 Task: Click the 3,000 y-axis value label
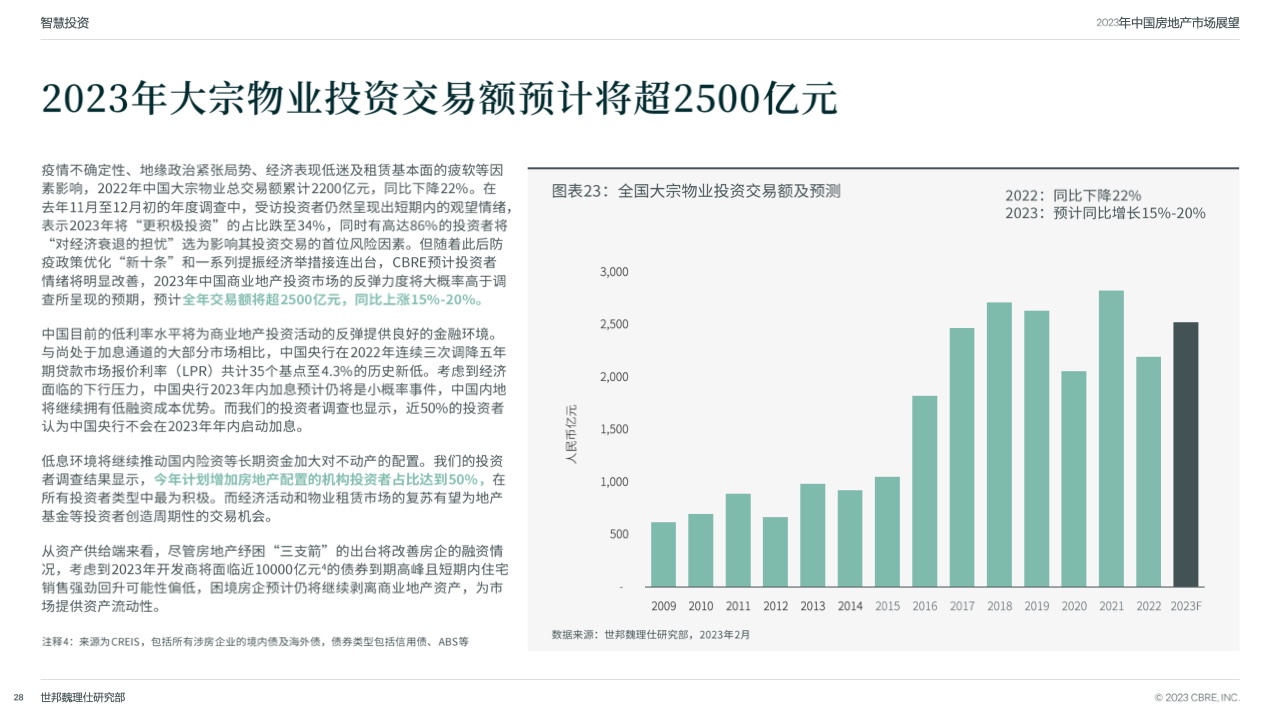(614, 272)
